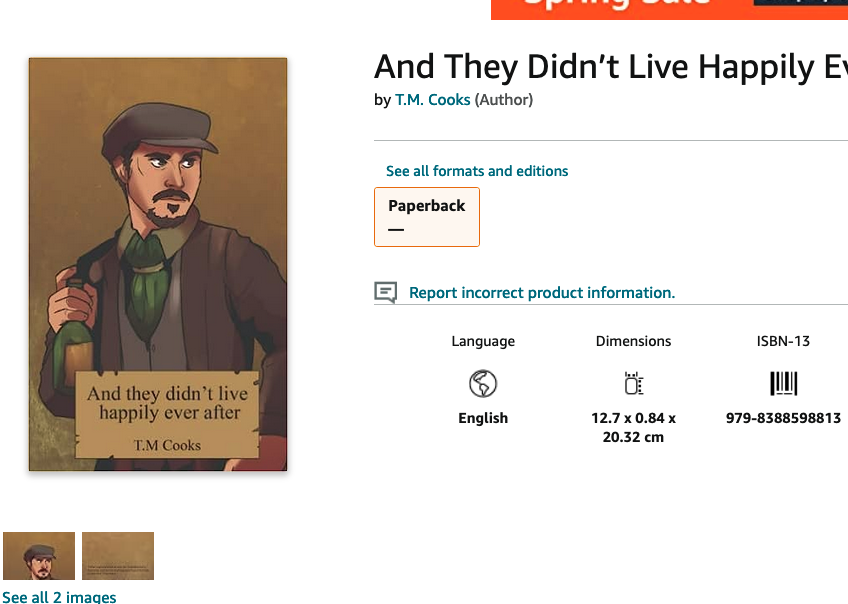The image size is (848, 604).
Task: Click the report speech-bubble icon
Action: (x=386, y=293)
